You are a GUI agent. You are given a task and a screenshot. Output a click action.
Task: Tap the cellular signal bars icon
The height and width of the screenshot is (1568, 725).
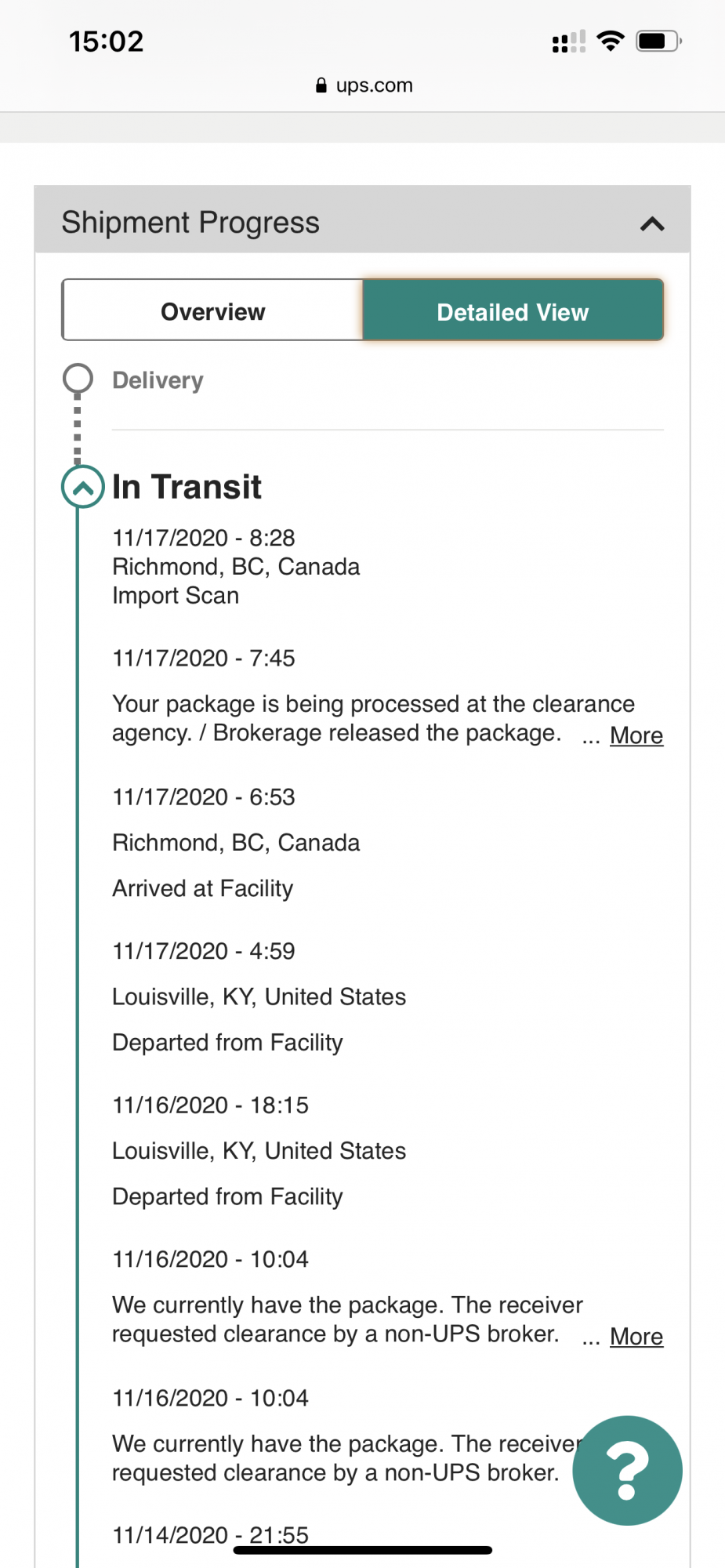569,42
